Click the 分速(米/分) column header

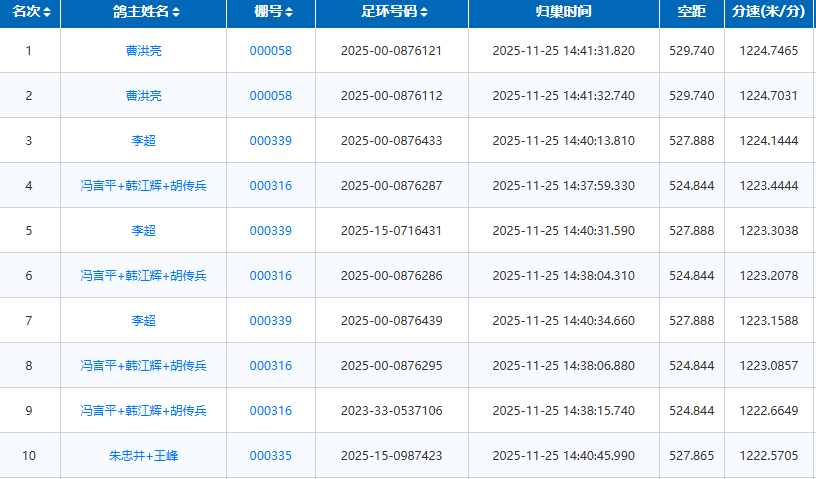(x=768, y=13)
